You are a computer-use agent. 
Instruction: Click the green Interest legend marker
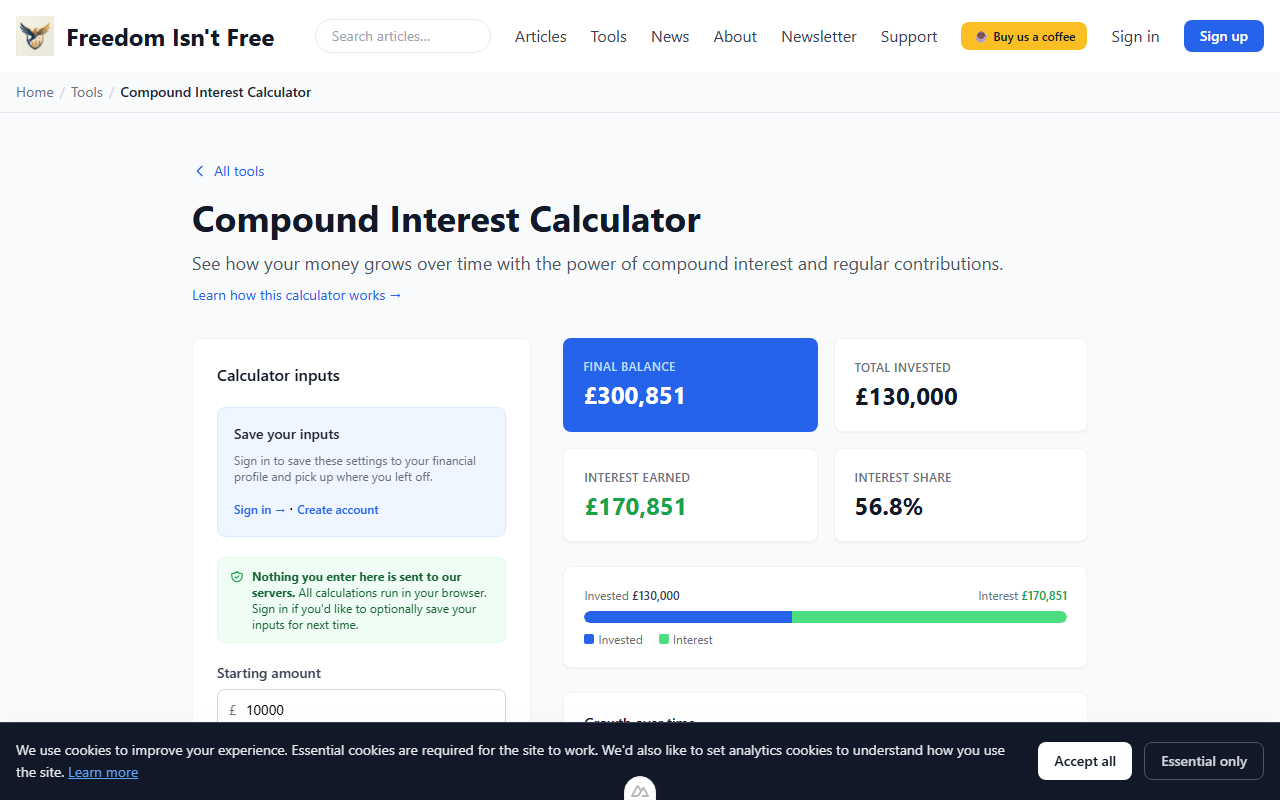(x=664, y=639)
